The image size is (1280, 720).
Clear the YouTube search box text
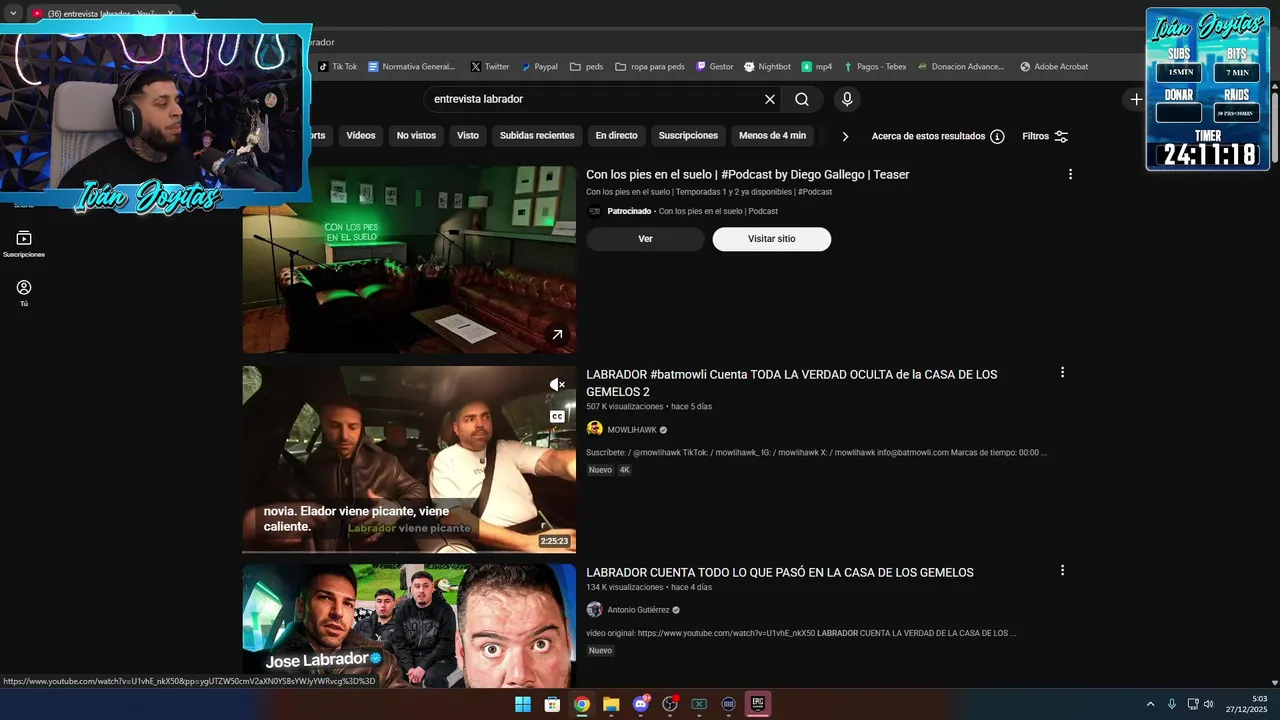[770, 99]
